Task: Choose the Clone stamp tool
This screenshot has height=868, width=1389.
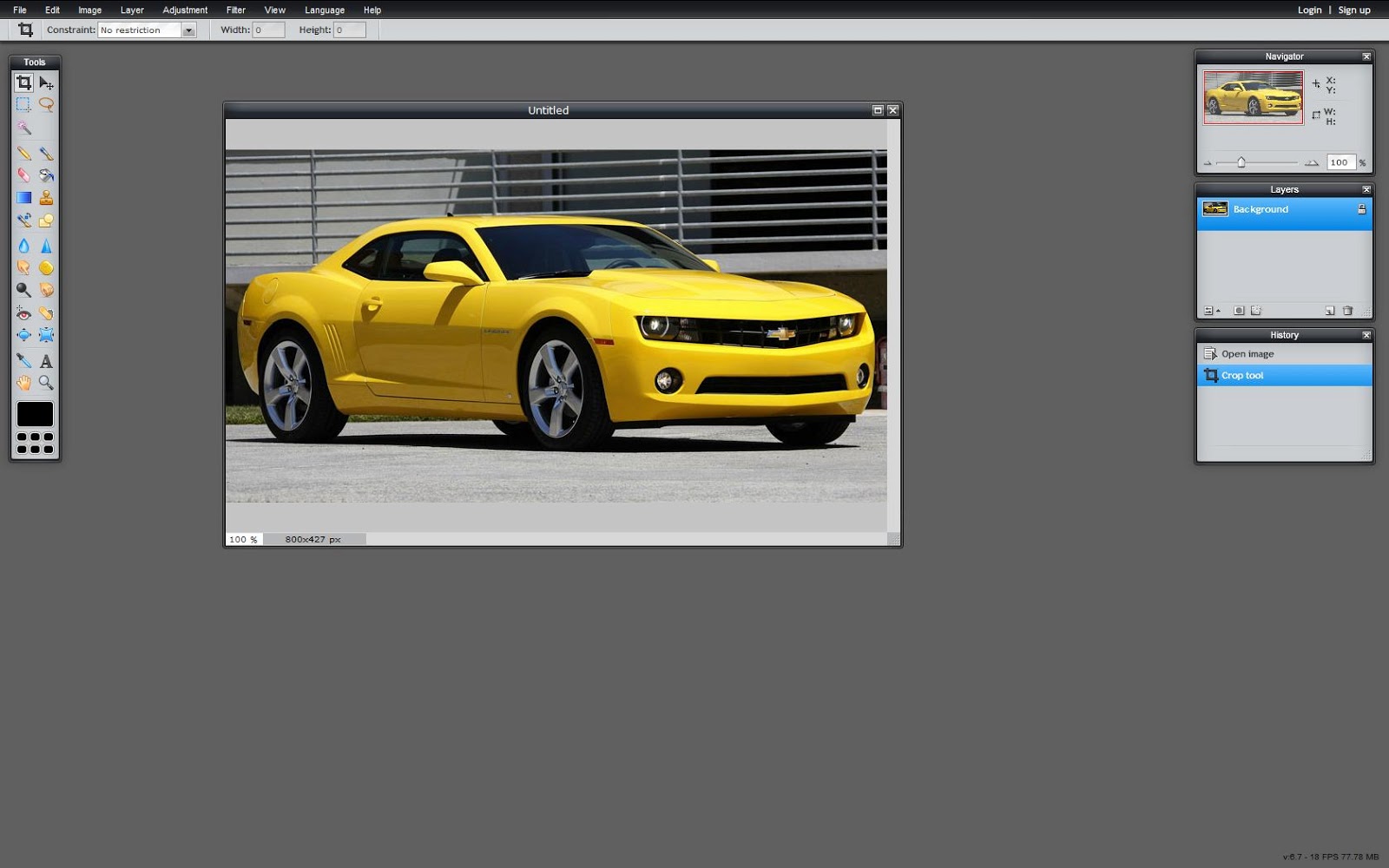Action: pos(46,198)
